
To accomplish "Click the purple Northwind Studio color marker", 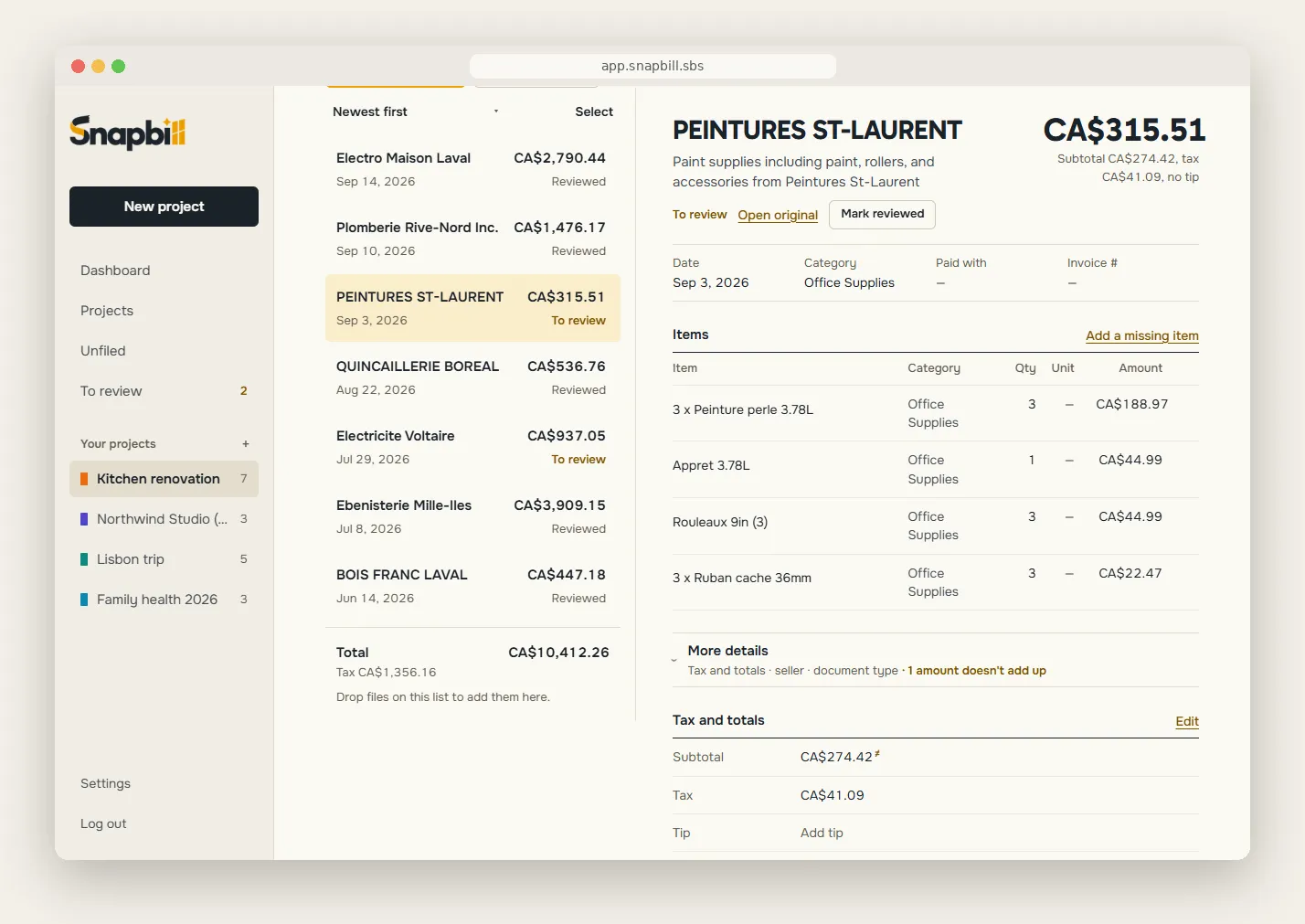I will (84, 519).
